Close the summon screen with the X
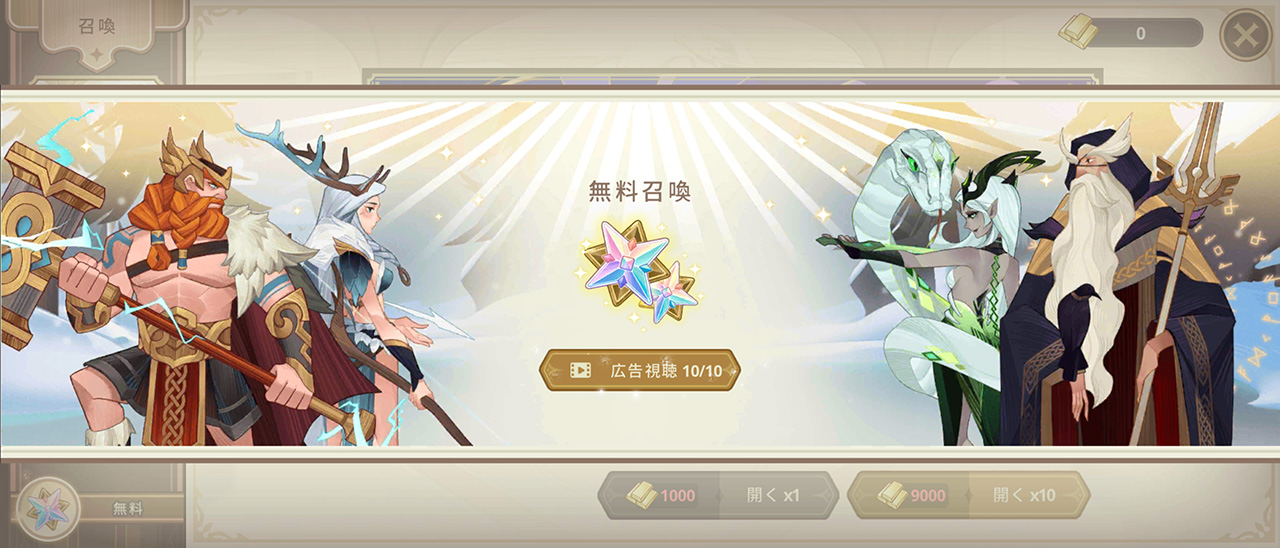 click(1246, 35)
